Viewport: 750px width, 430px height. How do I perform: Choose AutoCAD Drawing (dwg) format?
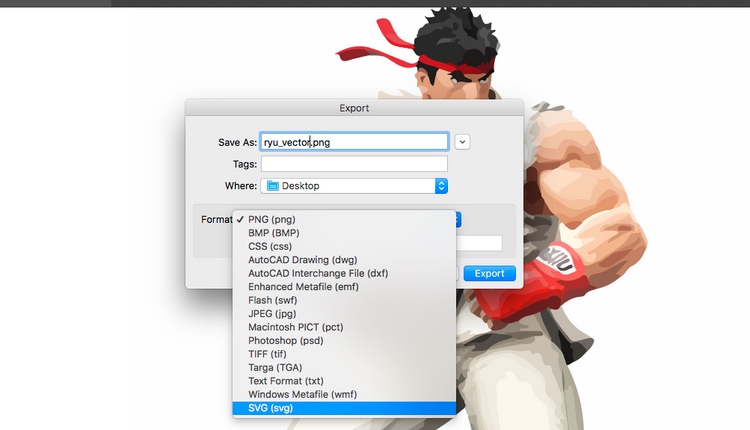tap(344, 260)
